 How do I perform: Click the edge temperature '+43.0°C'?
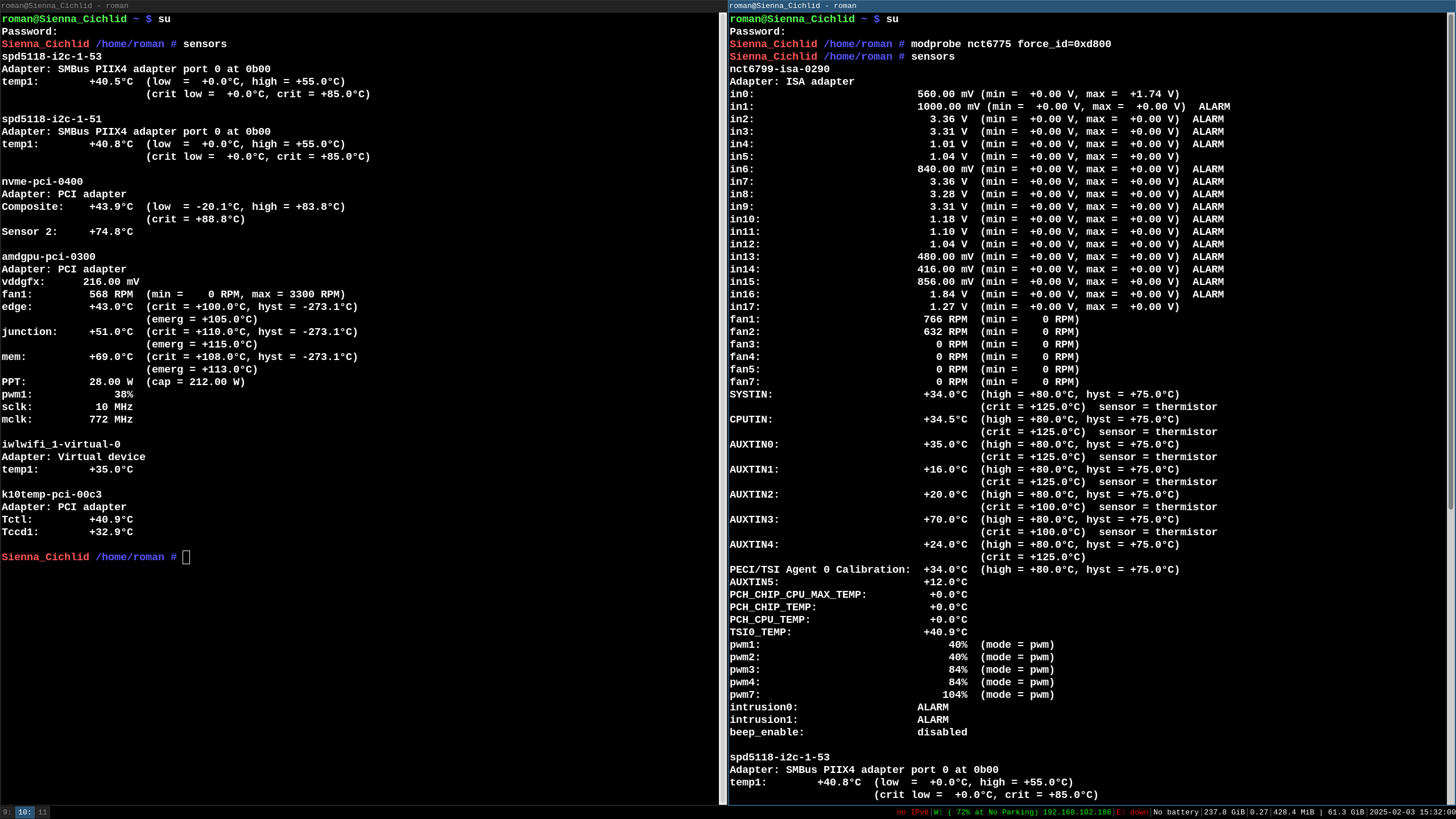(x=111, y=307)
